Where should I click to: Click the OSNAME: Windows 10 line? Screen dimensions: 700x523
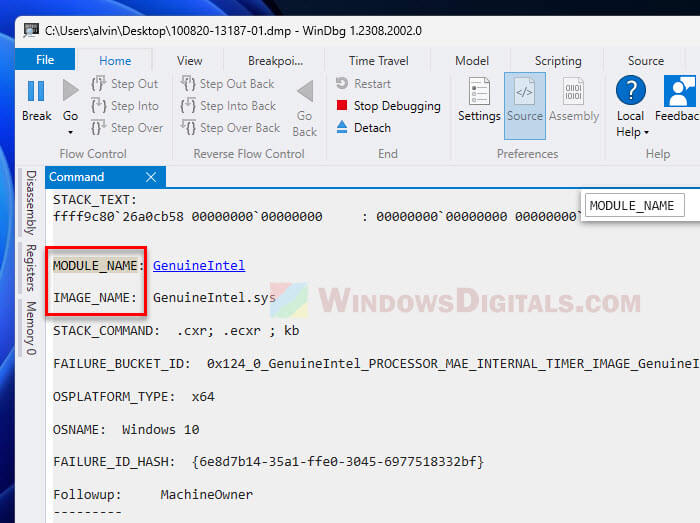point(126,430)
